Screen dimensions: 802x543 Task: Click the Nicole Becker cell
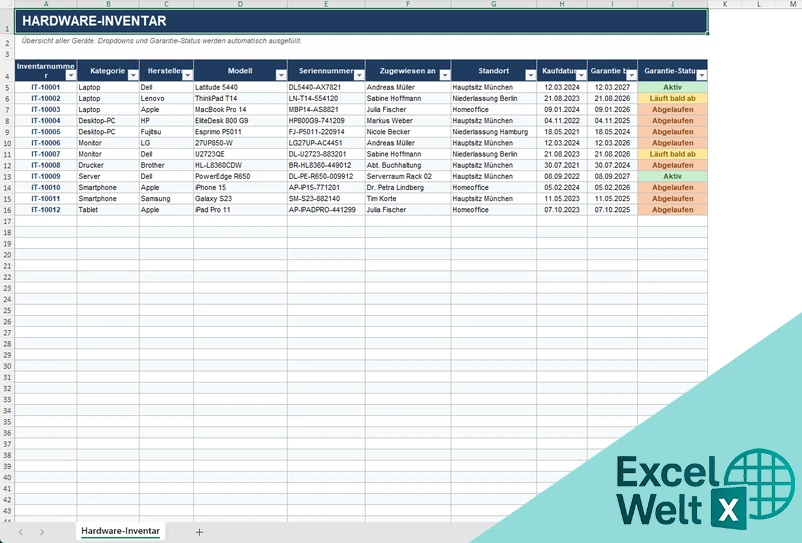coord(408,132)
